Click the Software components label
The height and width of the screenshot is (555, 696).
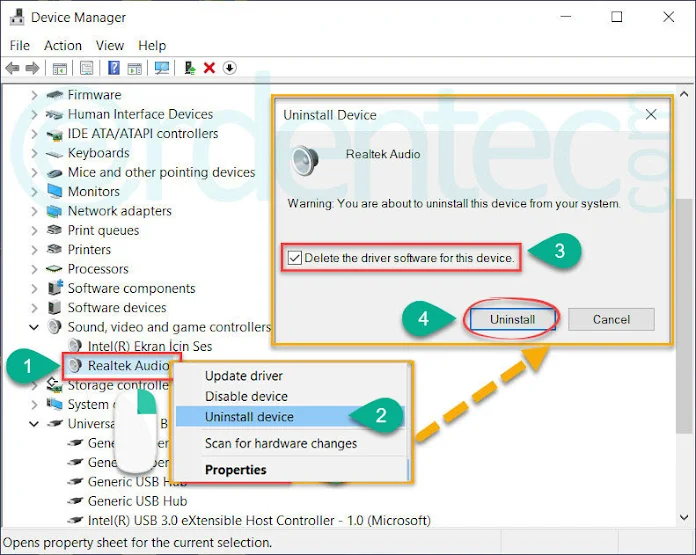coord(131,289)
